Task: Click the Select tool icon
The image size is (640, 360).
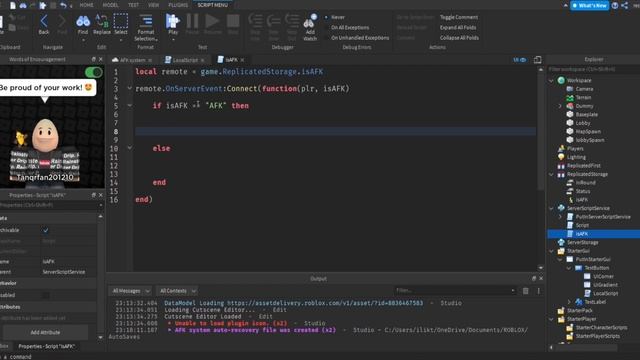Action: pyautogui.click(x=120, y=24)
